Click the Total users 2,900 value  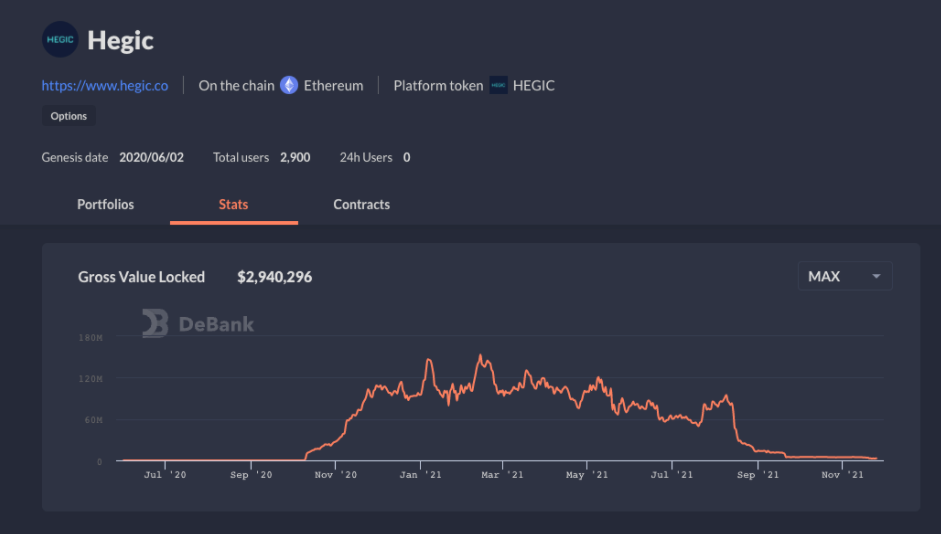tap(295, 157)
